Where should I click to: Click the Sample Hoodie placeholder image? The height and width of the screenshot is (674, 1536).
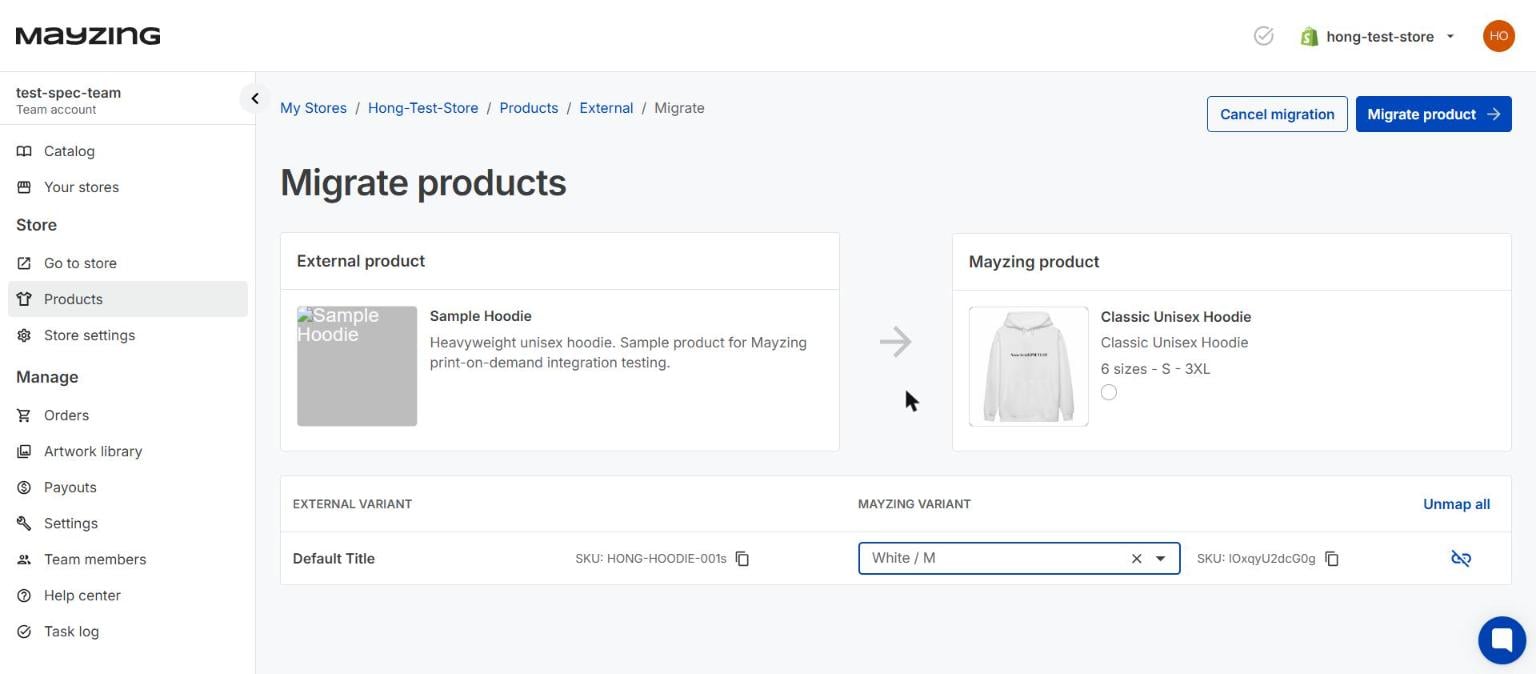357,366
